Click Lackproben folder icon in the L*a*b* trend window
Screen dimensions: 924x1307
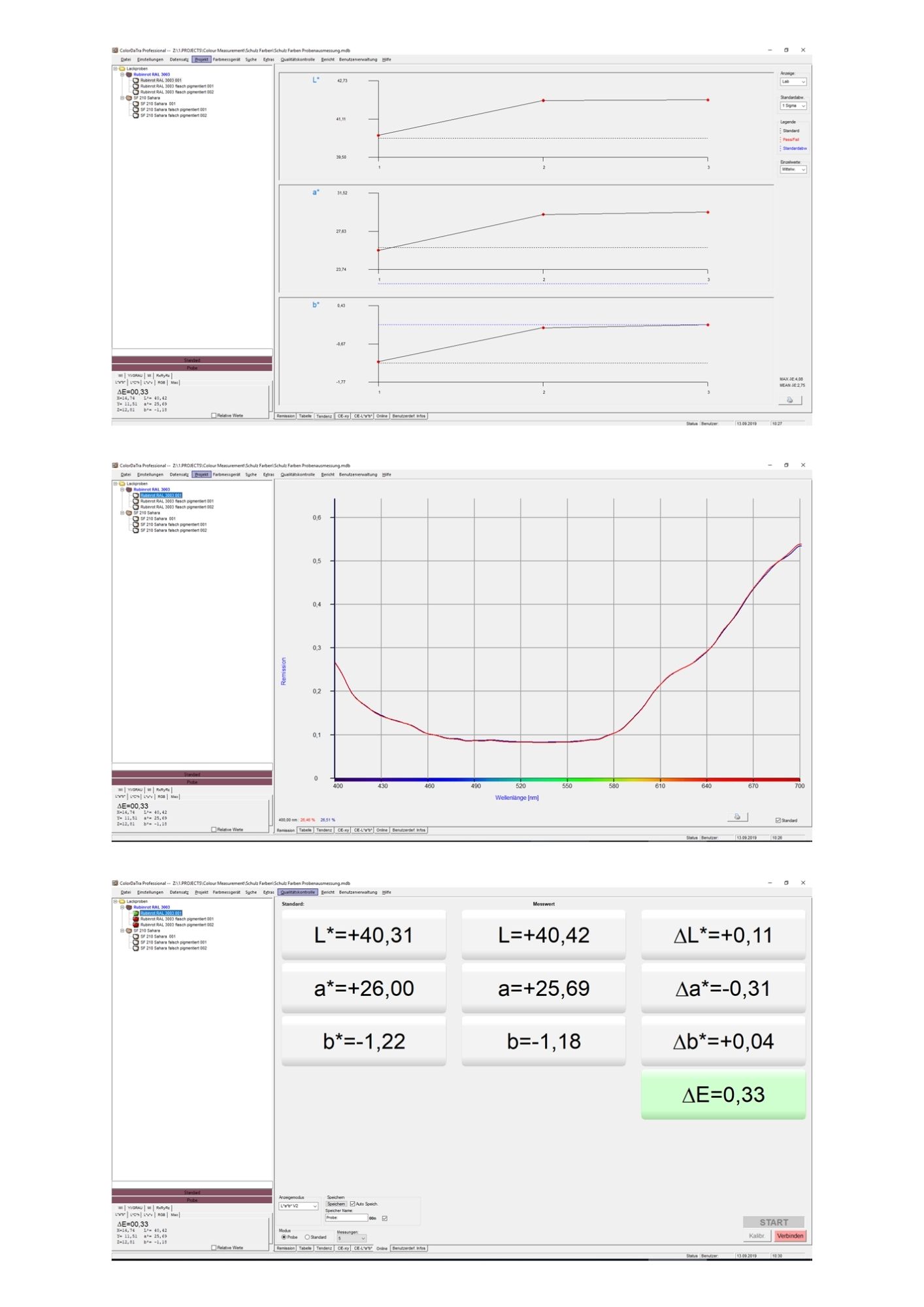tap(122, 69)
